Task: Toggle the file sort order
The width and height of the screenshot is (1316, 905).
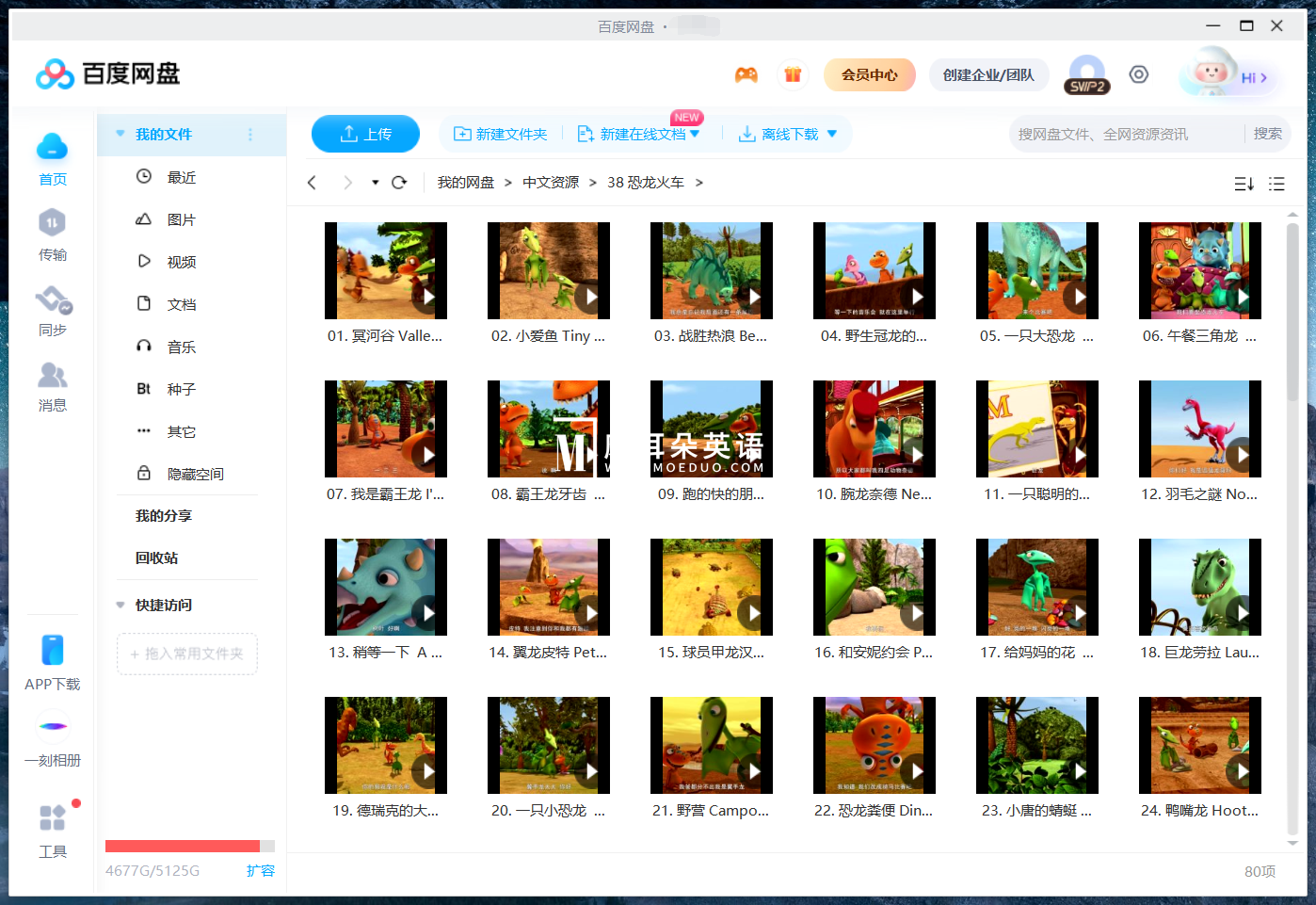Action: [x=1244, y=184]
